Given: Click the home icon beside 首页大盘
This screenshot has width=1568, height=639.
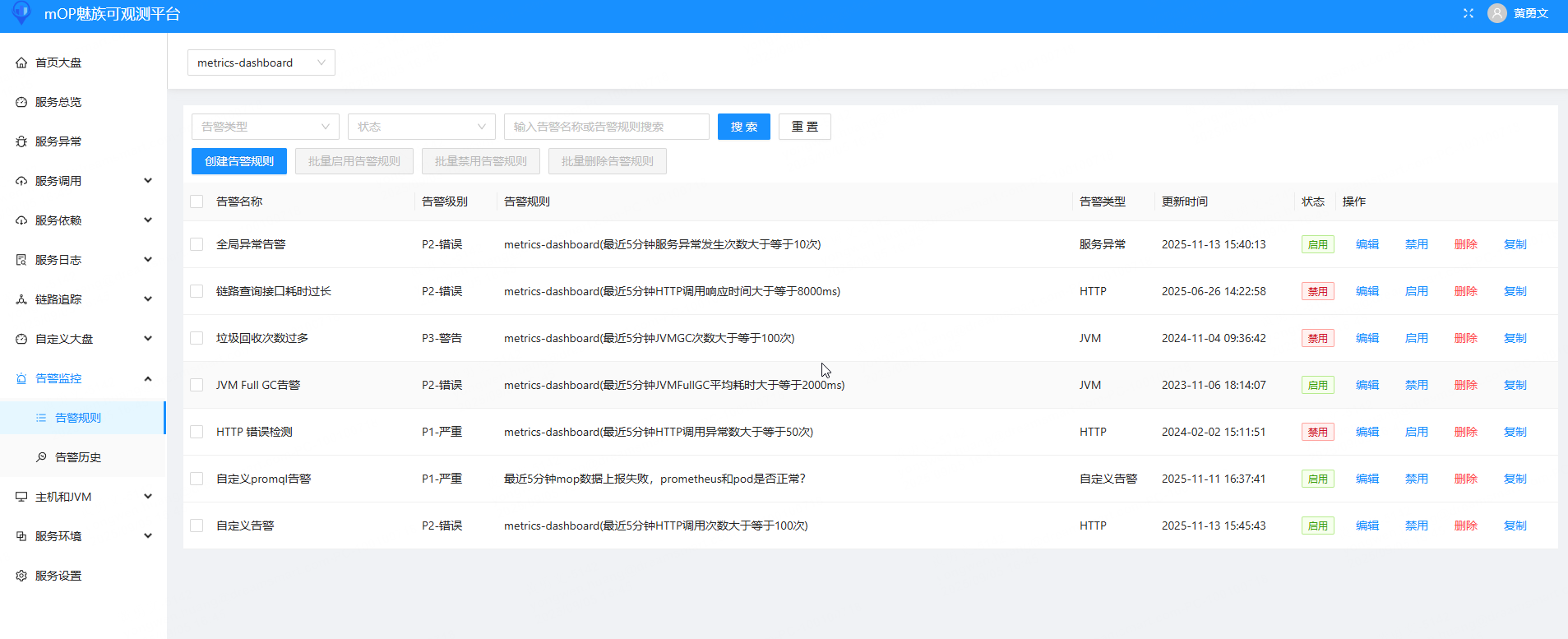Looking at the screenshot, I should (x=21, y=63).
